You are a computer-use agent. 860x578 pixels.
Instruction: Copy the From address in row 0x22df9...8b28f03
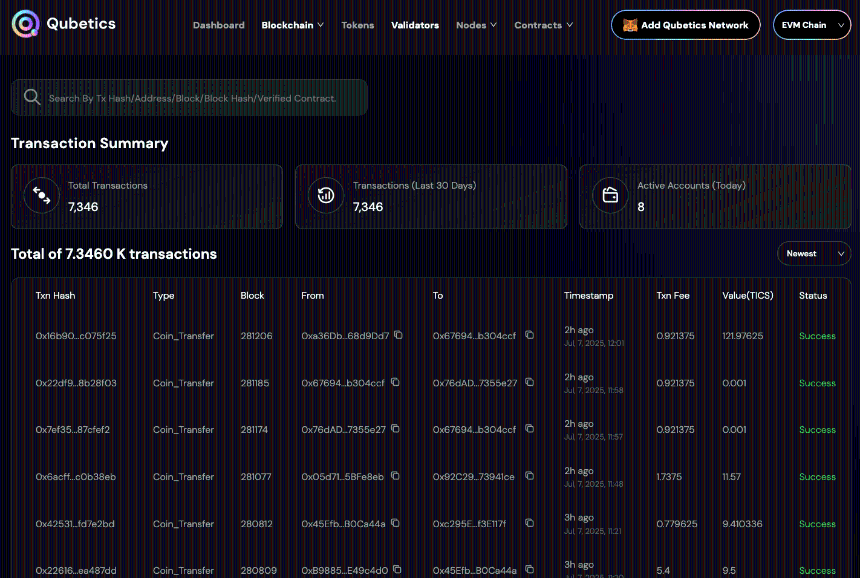pyautogui.click(x=395, y=382)
